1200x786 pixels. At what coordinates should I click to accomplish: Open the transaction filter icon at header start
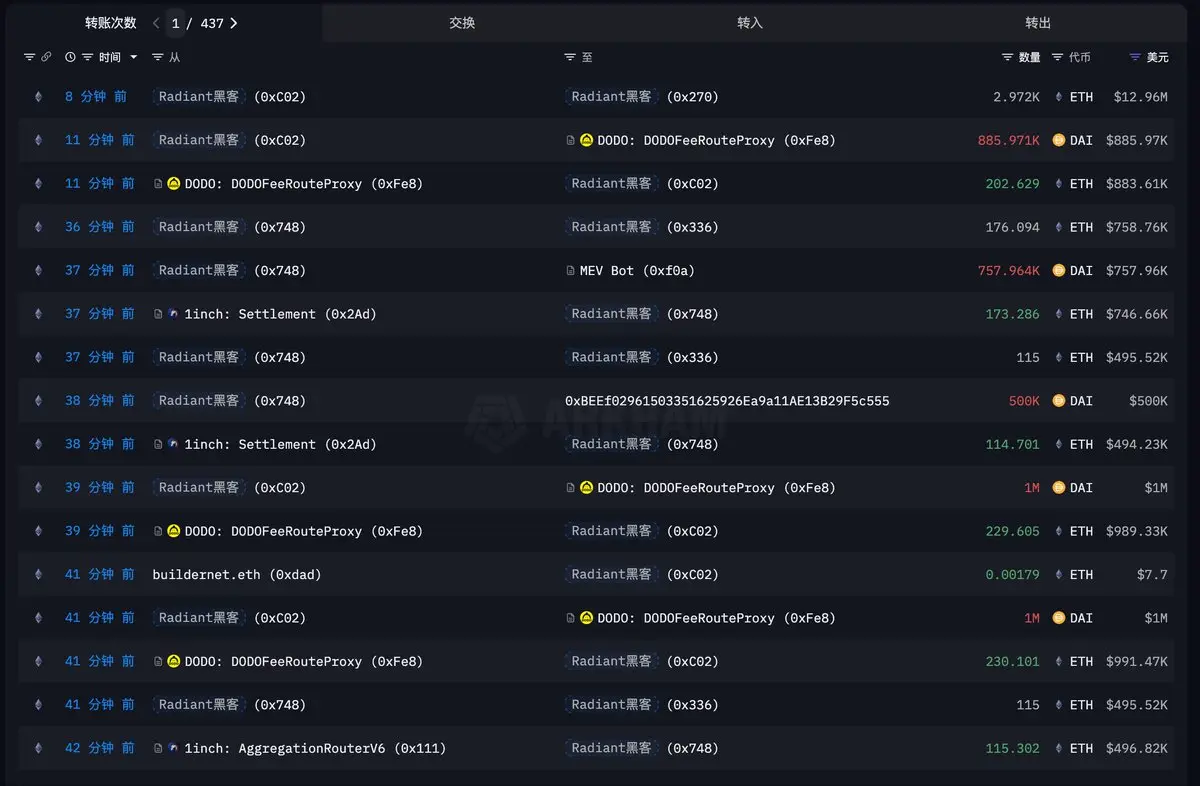tap(29, 58)
